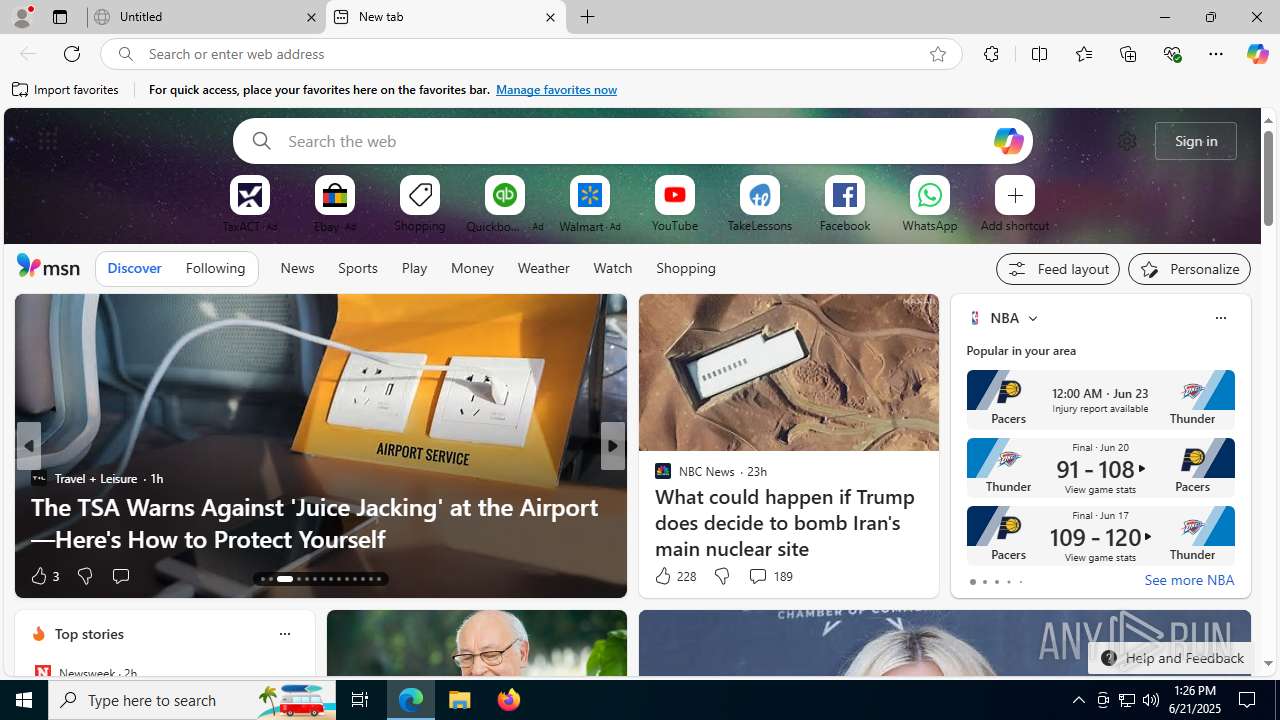Open the Weather menu item
The width and height of the screenshot is (1280, 720).
click(x=543, y=268)
